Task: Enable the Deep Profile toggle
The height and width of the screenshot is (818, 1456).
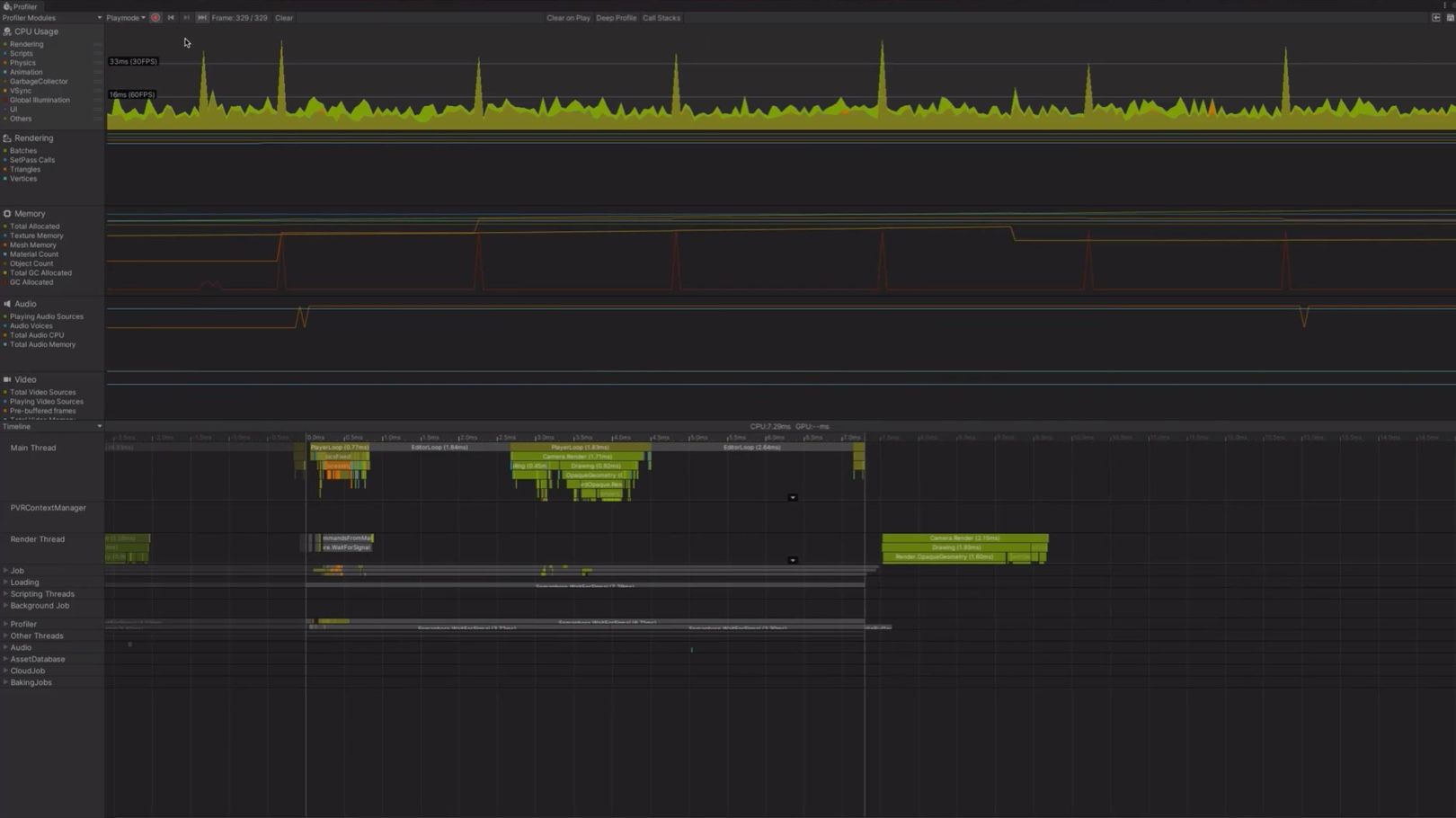Action: coord(616,17)
